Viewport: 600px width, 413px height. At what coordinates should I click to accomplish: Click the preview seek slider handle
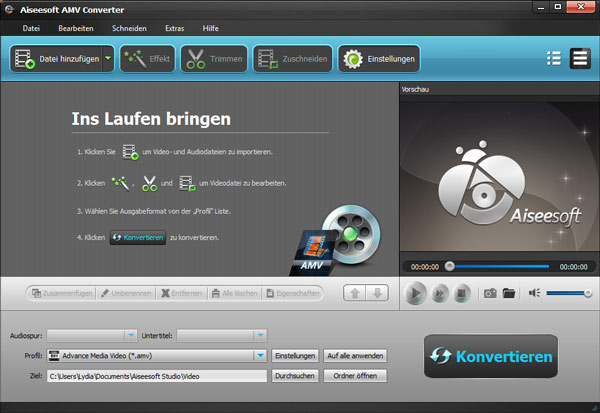tap(450, 266)
